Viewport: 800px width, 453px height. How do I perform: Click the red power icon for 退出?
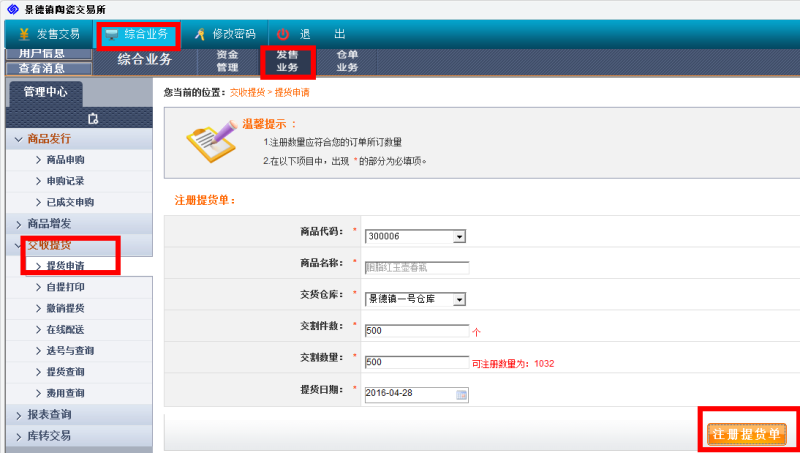pyautogui.click(x=283, y=34)
